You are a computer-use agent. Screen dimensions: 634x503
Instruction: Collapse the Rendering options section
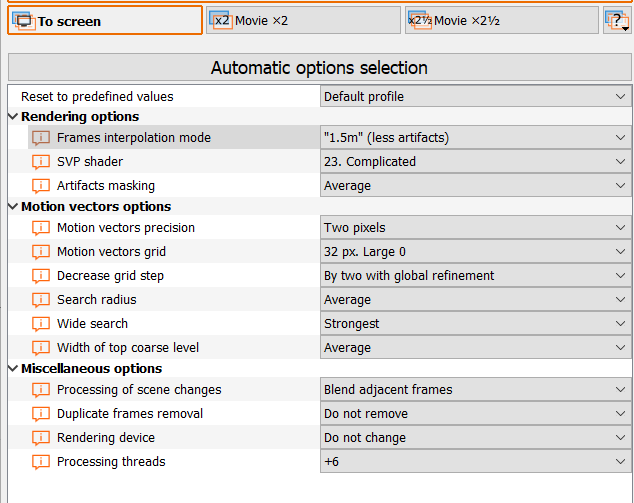pyautogui.click(x=13, y=117)
